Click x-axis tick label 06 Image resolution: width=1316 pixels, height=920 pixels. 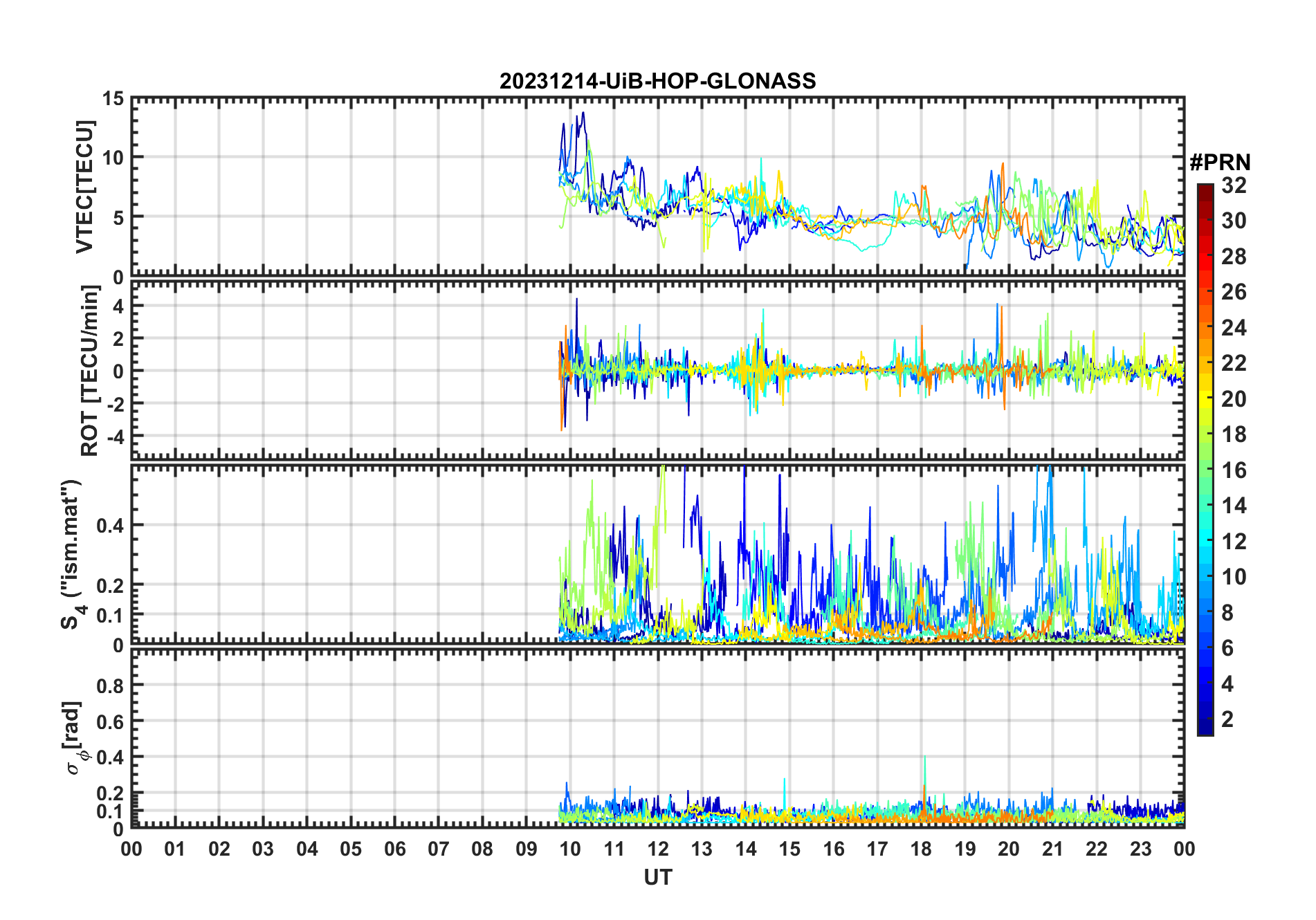pyautogui.click(x=394, y=849)
